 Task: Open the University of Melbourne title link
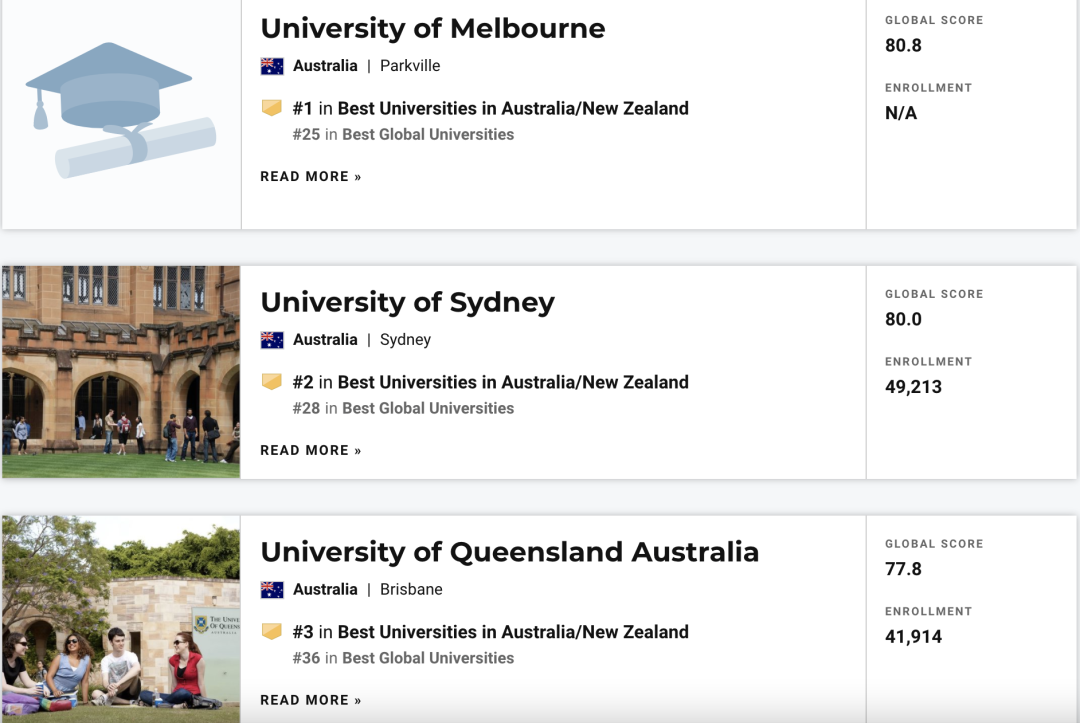[433, 29]
